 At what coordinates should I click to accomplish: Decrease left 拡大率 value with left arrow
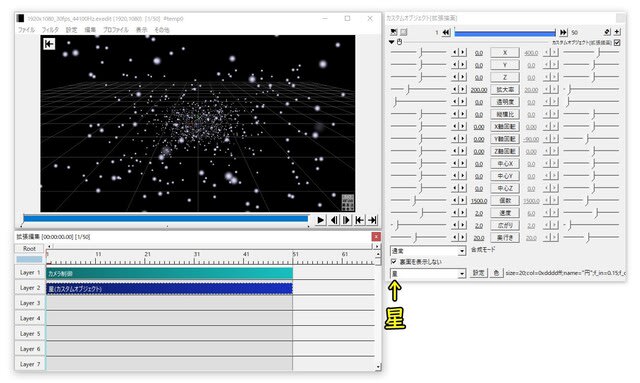click(455, 89)
